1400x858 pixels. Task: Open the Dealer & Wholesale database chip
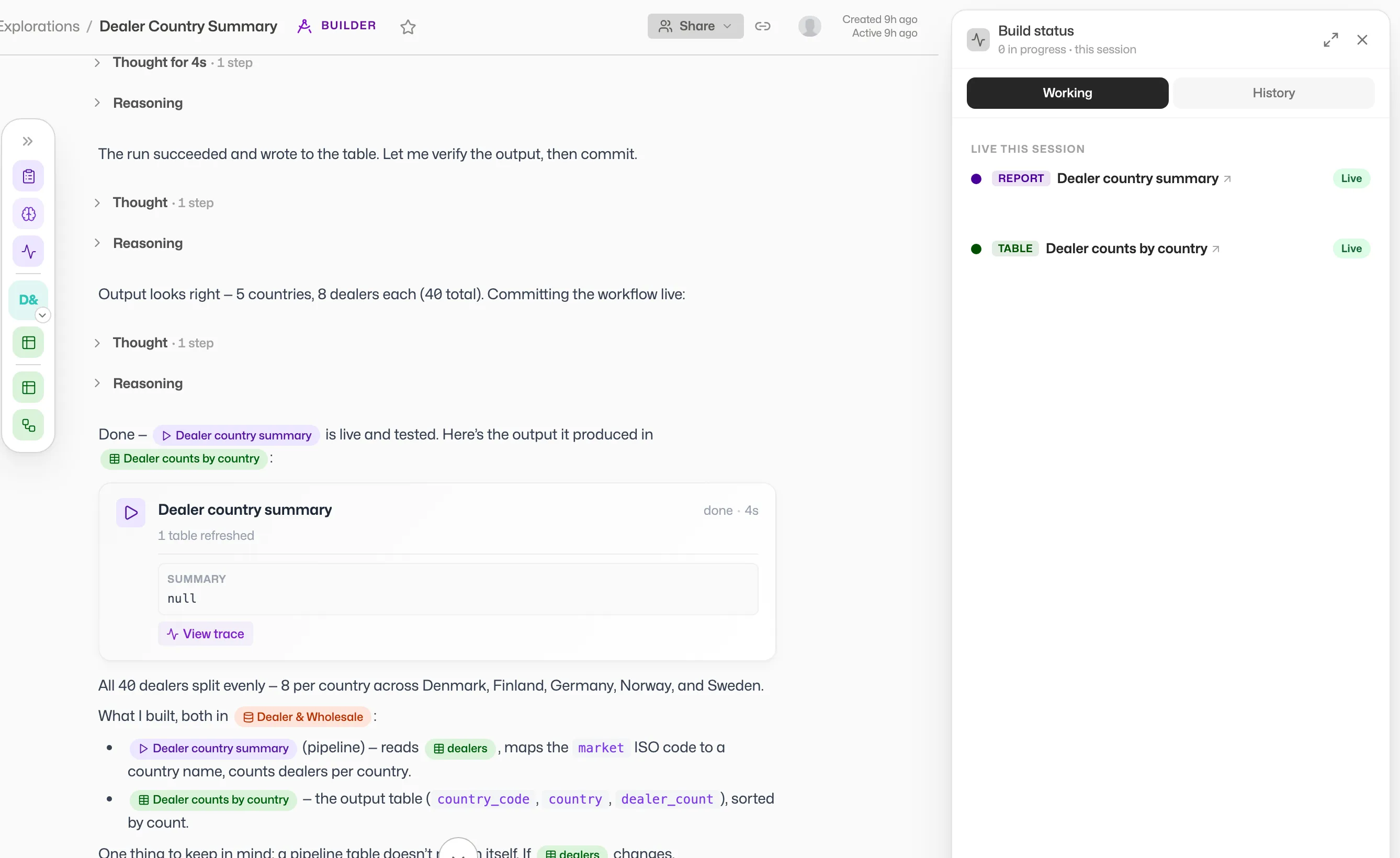coord(303,717)
